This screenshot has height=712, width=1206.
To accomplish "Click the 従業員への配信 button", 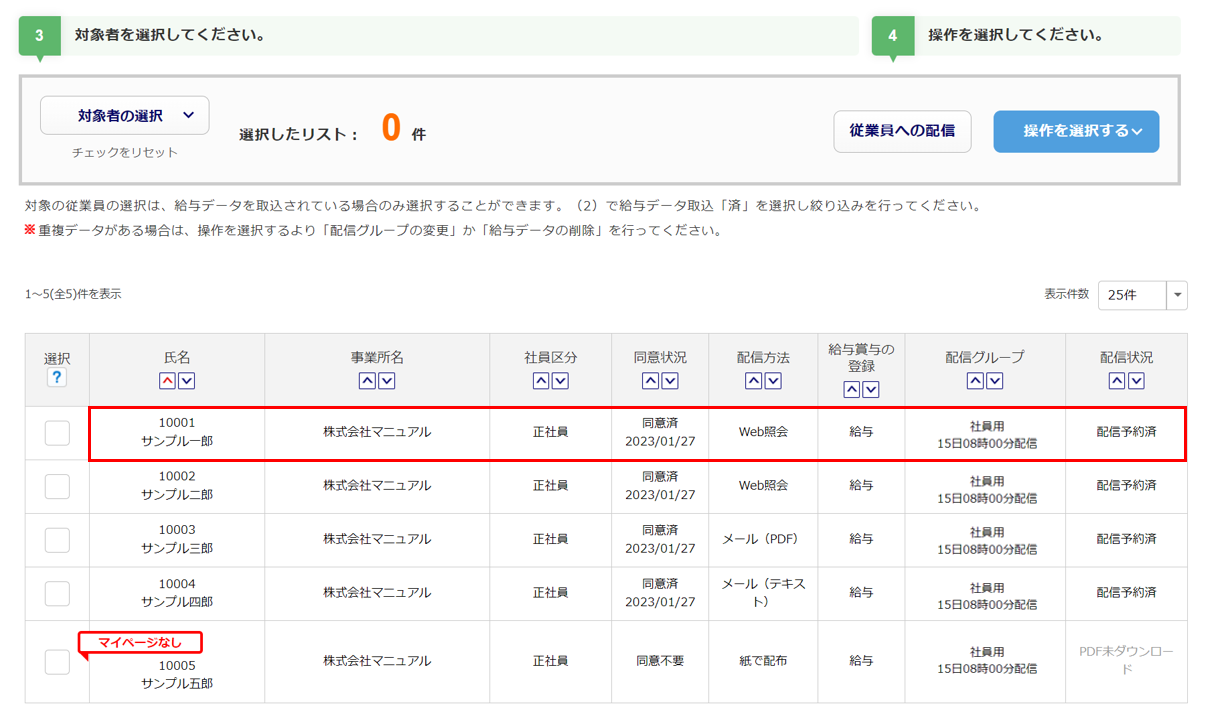I will [x=902, y=131].
